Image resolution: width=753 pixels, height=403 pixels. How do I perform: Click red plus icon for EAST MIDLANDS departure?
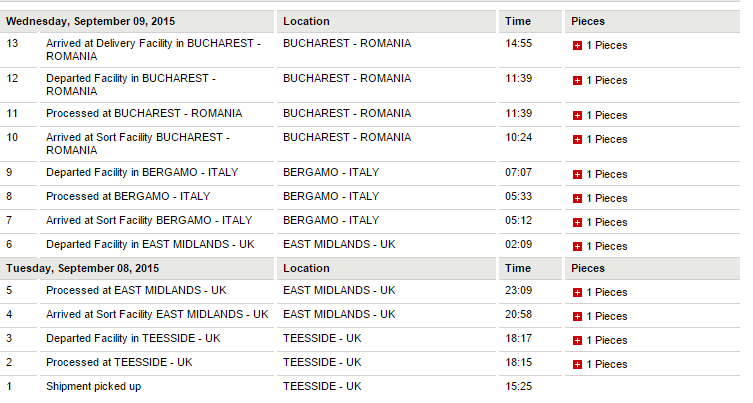577,247
